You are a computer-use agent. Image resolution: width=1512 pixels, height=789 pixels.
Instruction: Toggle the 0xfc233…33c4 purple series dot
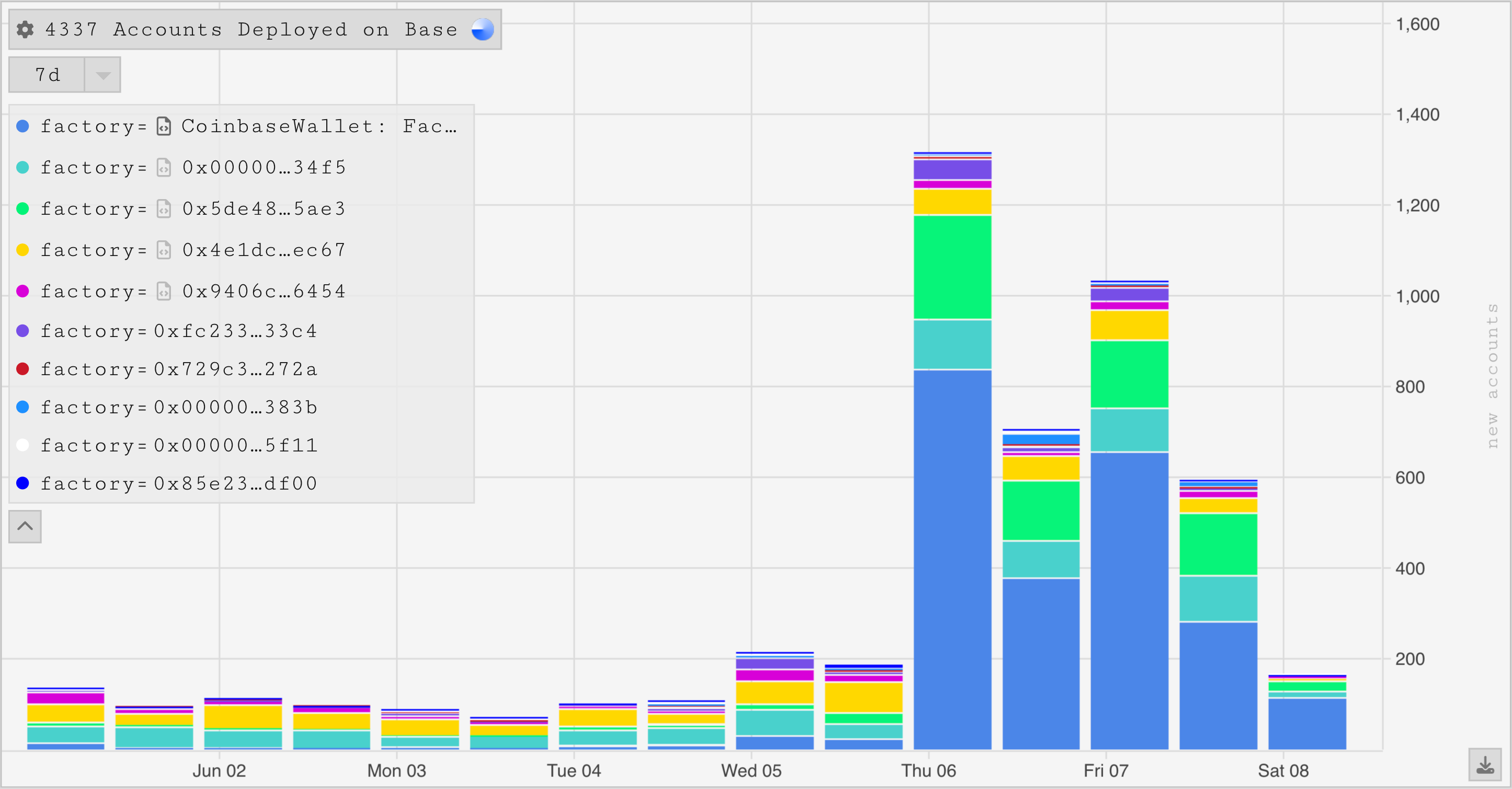tap(23, 331)
